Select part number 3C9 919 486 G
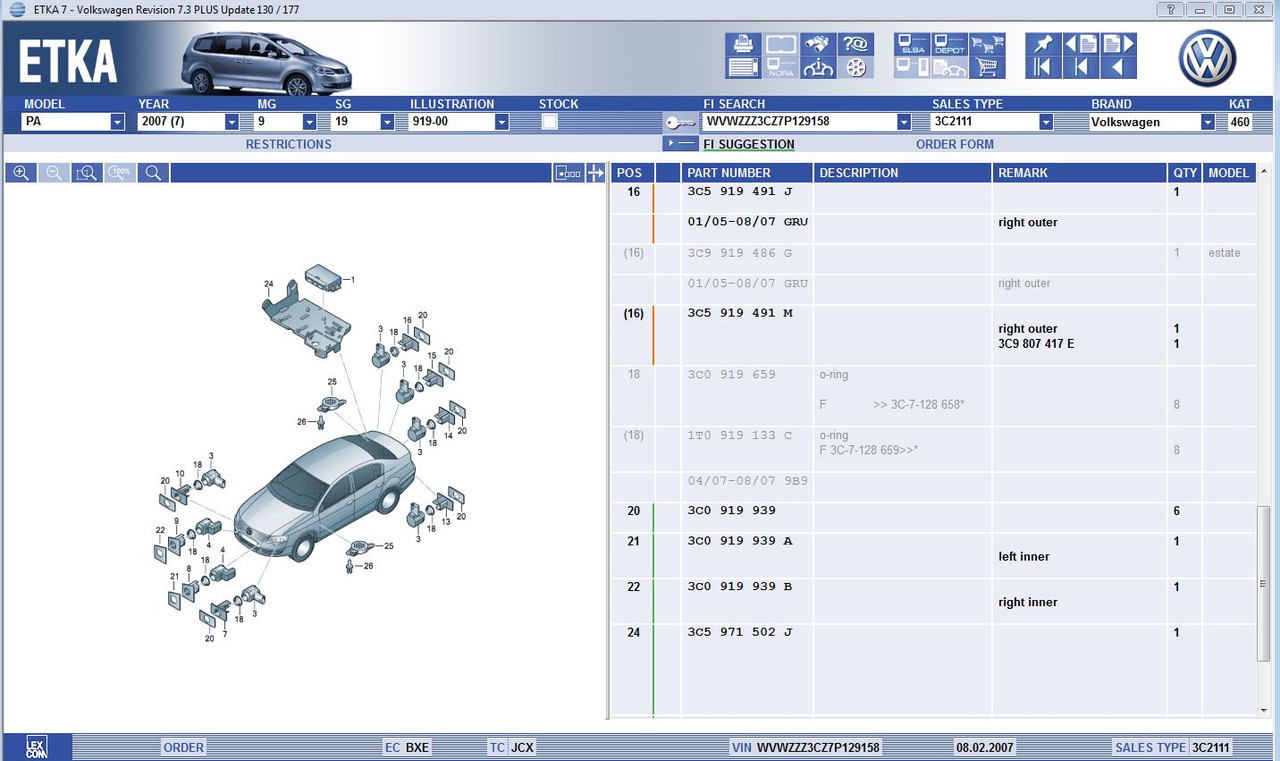 pyautogui.click(x=740, y=253)
